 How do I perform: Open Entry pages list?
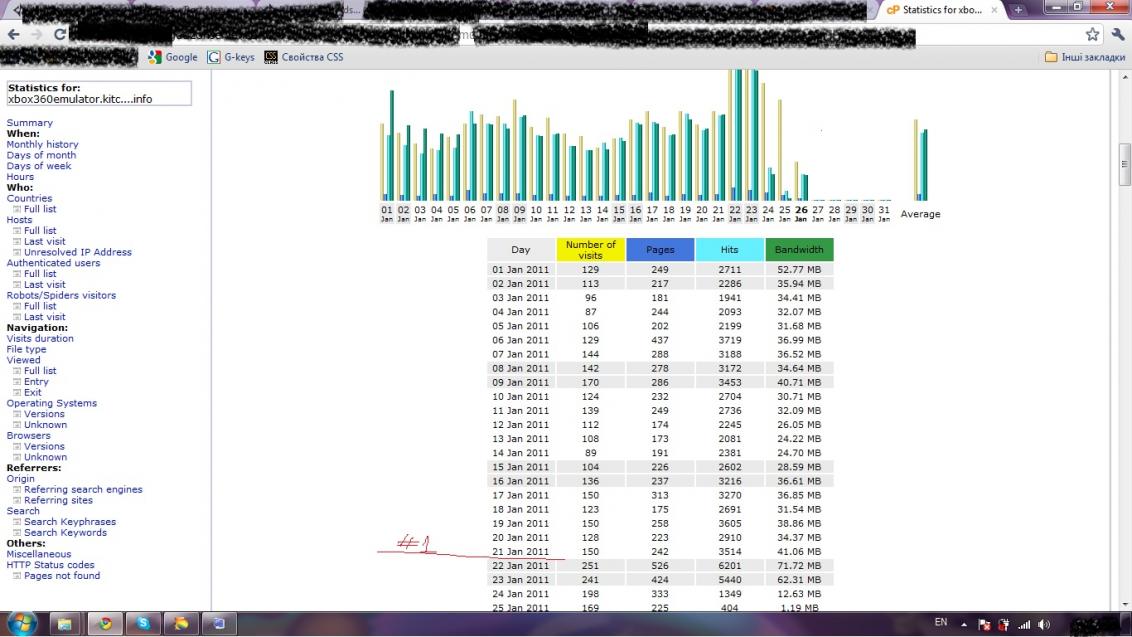coord(36,382)
